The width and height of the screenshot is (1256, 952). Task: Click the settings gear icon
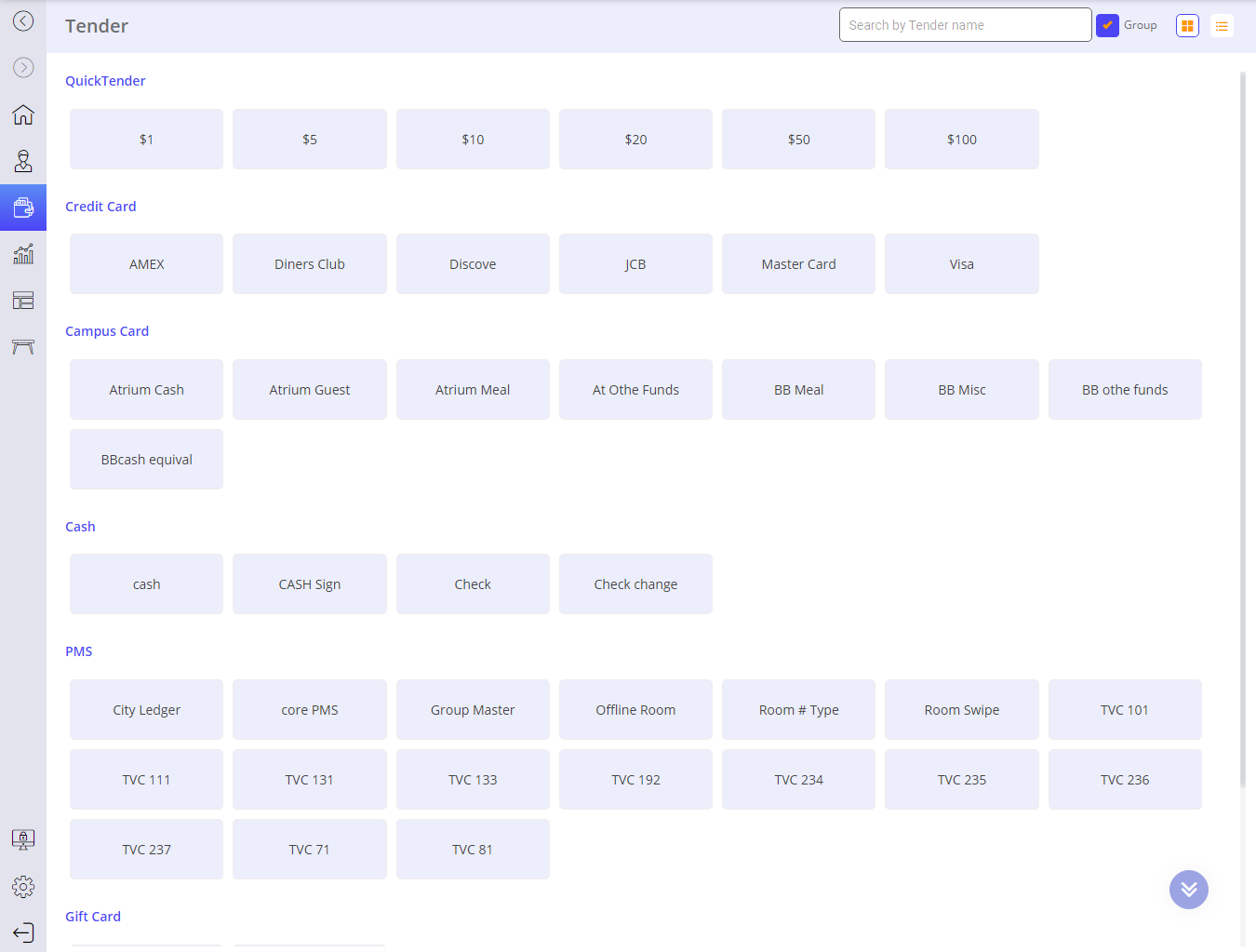pyautogui.click(x=23, y=887)
